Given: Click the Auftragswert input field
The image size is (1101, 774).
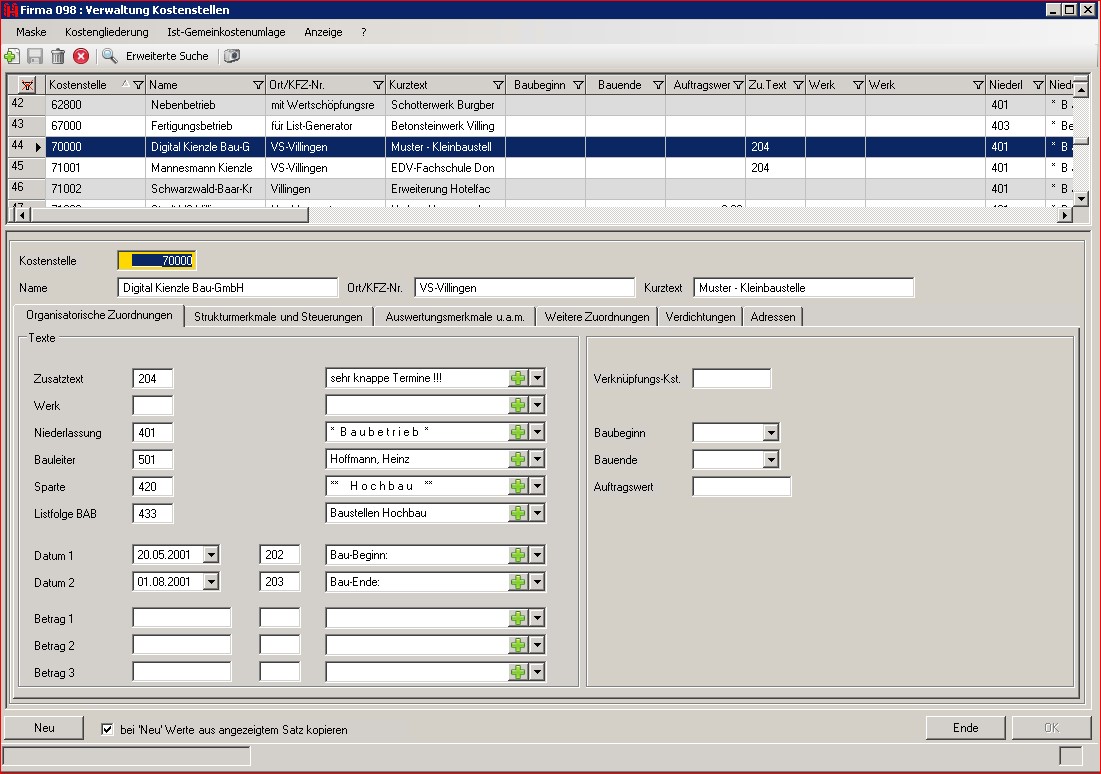Looking at the screenshot, I should pyautogui.click(x=741, y=487).
